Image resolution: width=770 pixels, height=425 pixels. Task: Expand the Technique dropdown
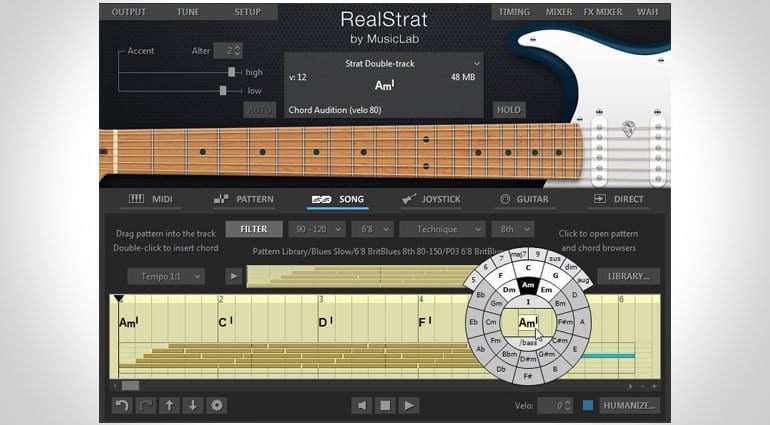click(x=442, y=229)
